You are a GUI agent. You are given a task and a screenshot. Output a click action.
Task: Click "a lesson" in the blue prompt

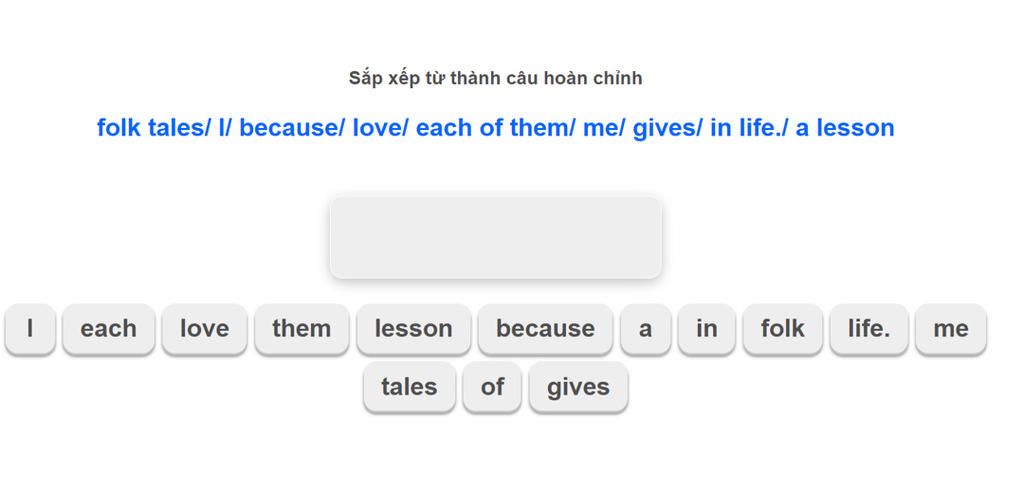click(x=845, y=128)
